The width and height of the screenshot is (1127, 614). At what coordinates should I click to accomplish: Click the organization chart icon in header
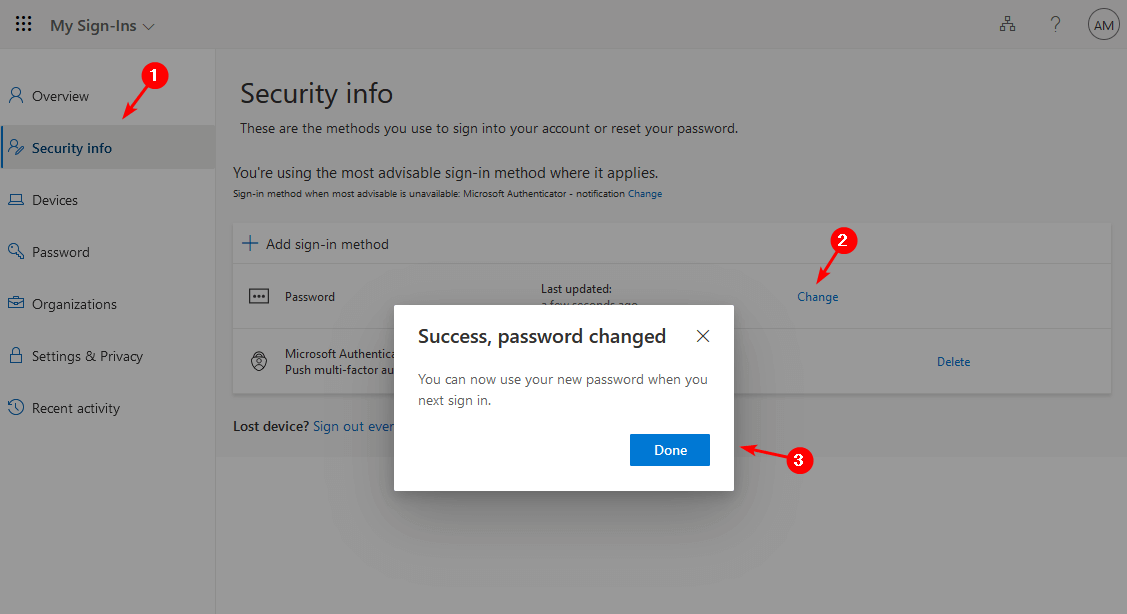[1007, 25]
